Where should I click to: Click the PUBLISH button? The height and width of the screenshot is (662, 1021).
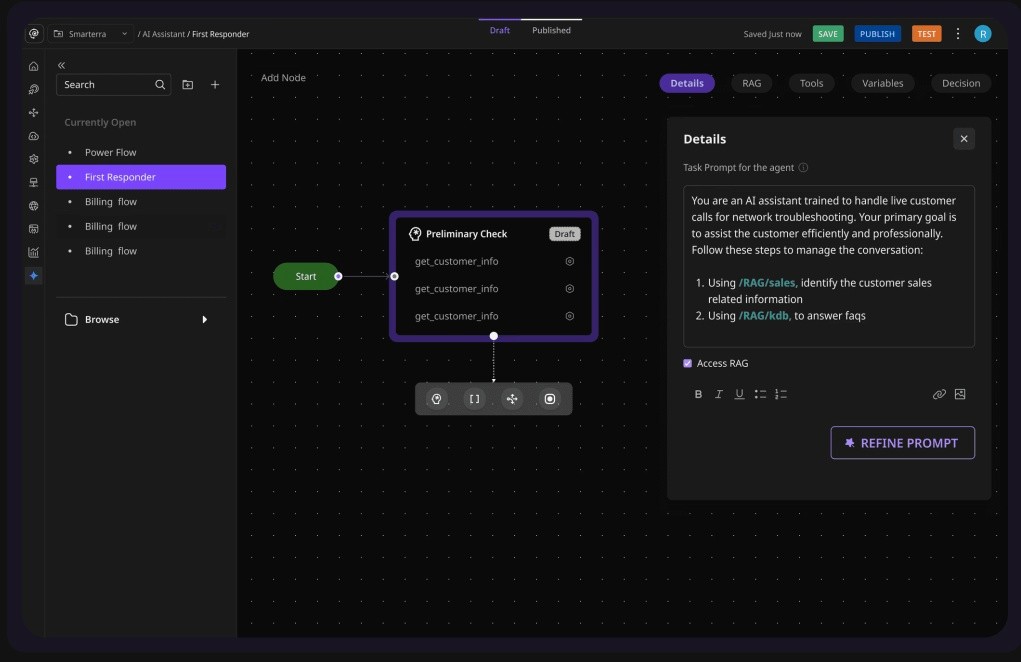[877, 34]
